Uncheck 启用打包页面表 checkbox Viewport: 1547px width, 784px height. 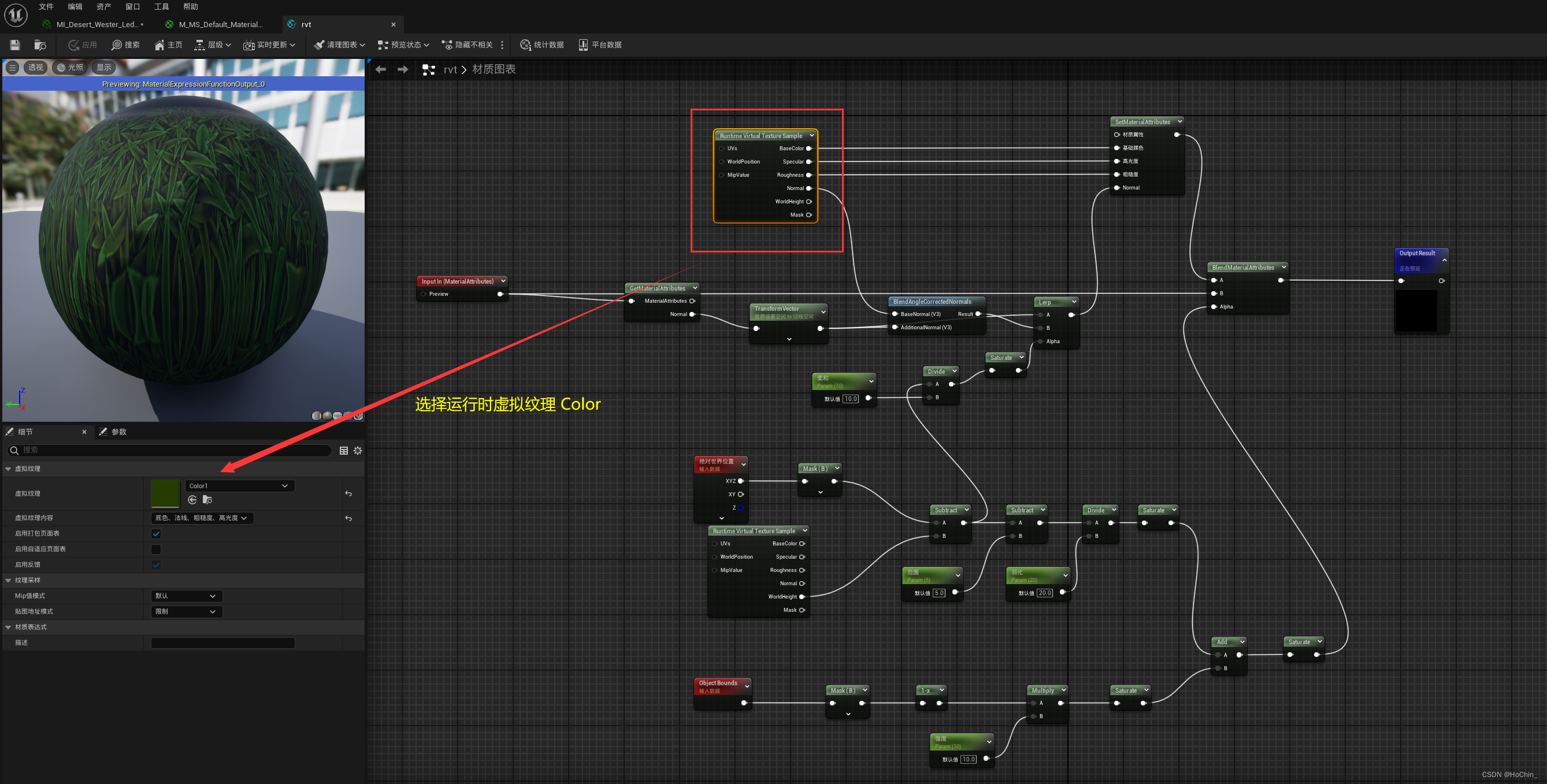[x=156, y=534]
